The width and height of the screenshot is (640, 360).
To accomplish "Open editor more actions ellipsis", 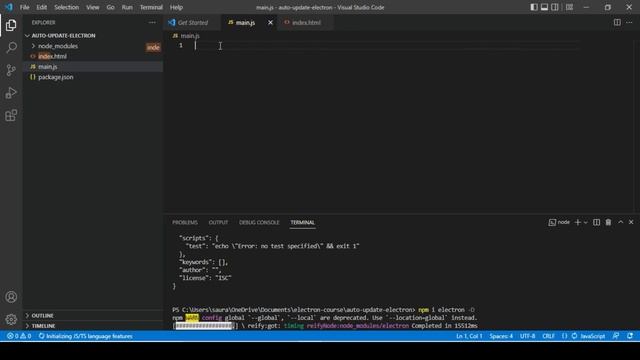I will point(629,22).
